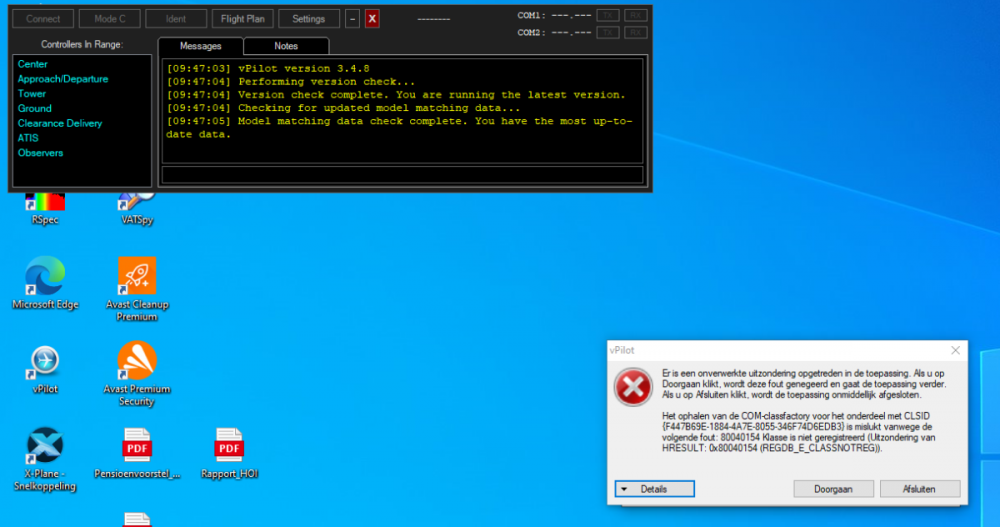The height and width of the screenshot is (527, 1000).
Task: Select Tower in the controllers list
Action: tap(31, 93)
